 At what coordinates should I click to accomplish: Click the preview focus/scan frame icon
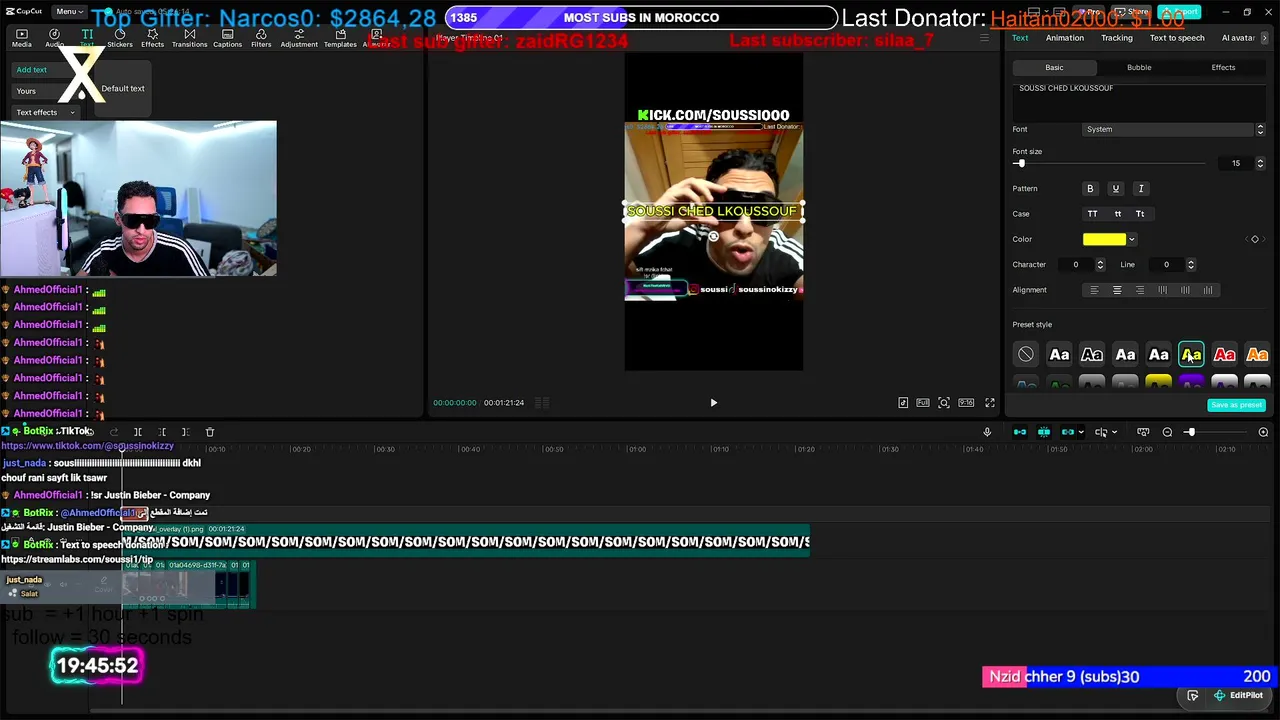(x=944, y=403)
